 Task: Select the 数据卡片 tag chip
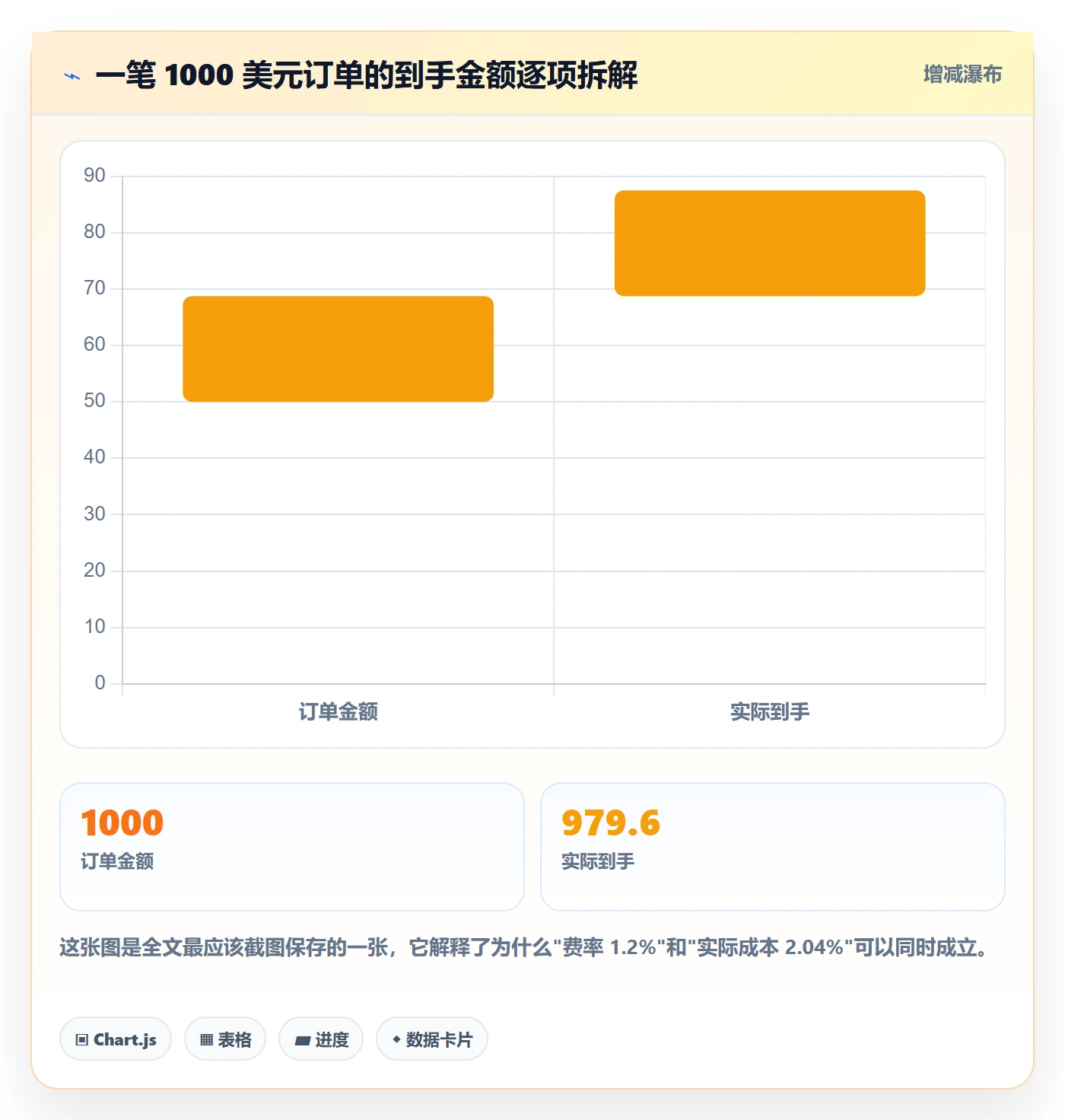[x=432, y=1039]
